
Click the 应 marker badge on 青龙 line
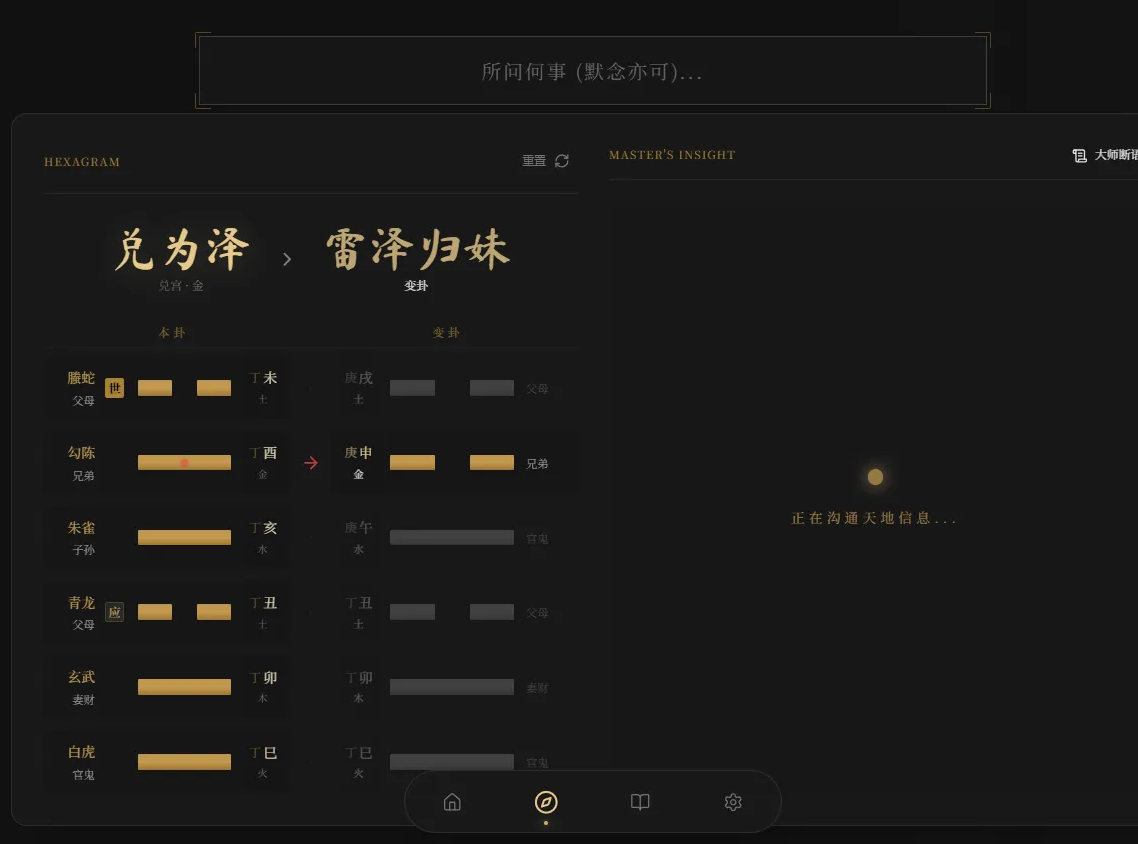(114, 612)
